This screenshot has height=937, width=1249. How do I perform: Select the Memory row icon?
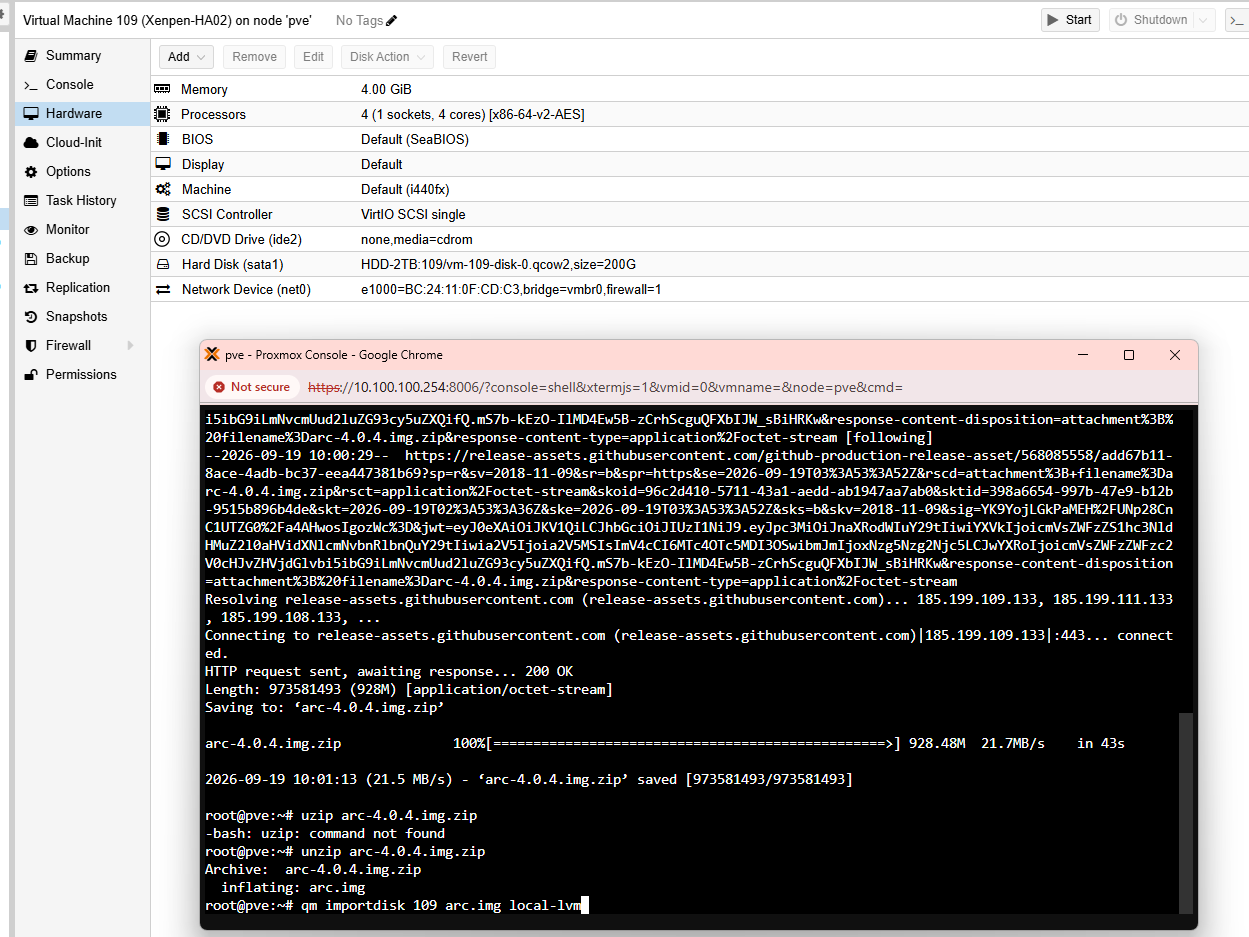(x=163, y=90)
